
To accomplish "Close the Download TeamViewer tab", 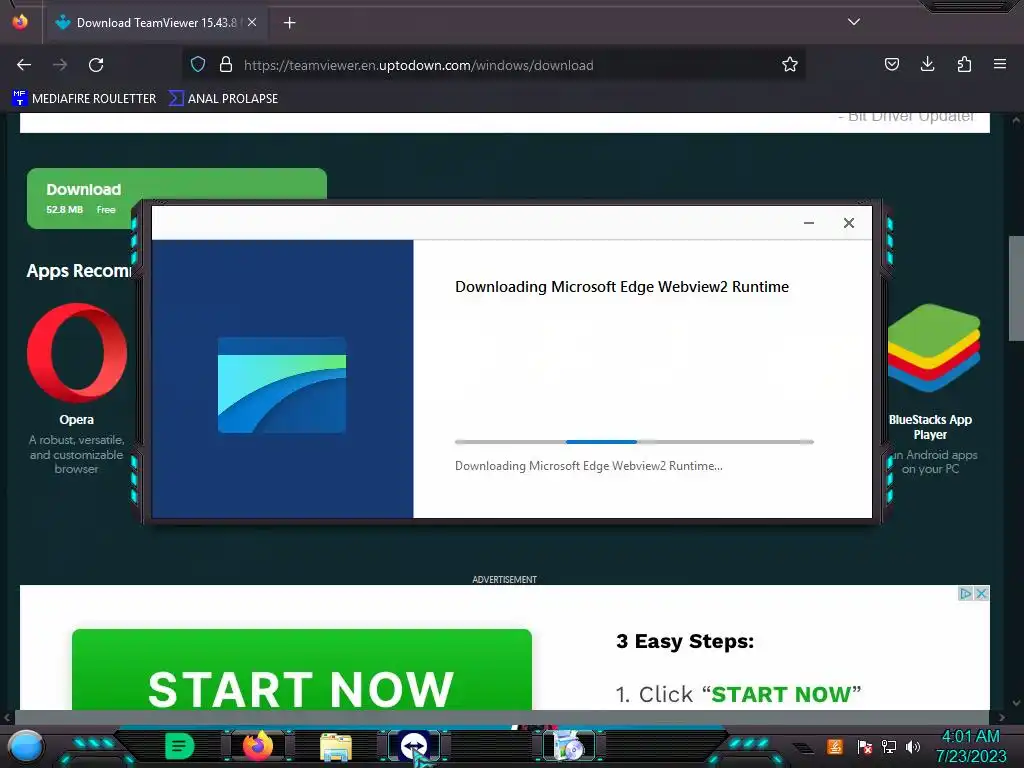I will 252,23.
